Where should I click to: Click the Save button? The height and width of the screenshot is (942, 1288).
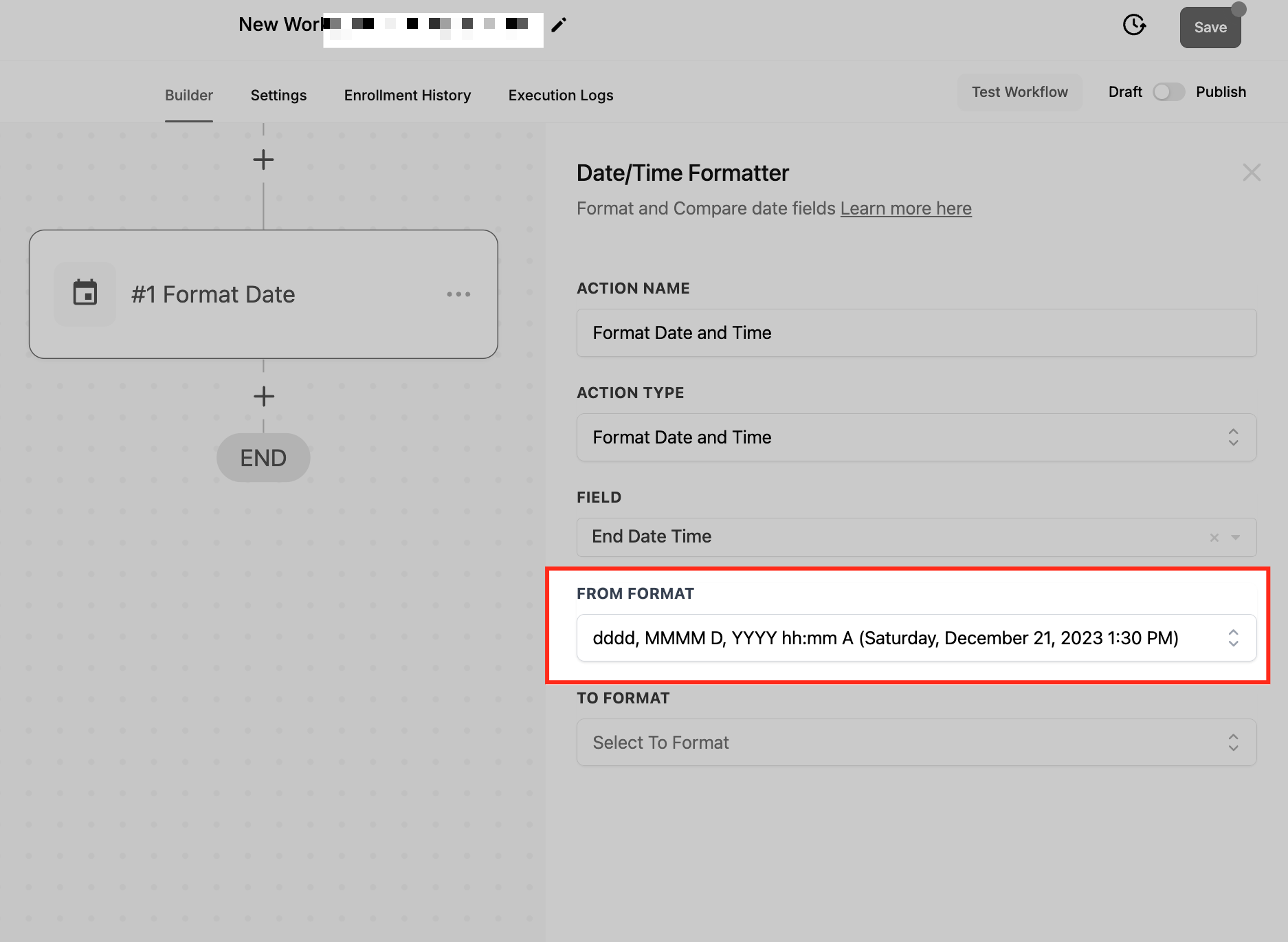[1210, 28]
